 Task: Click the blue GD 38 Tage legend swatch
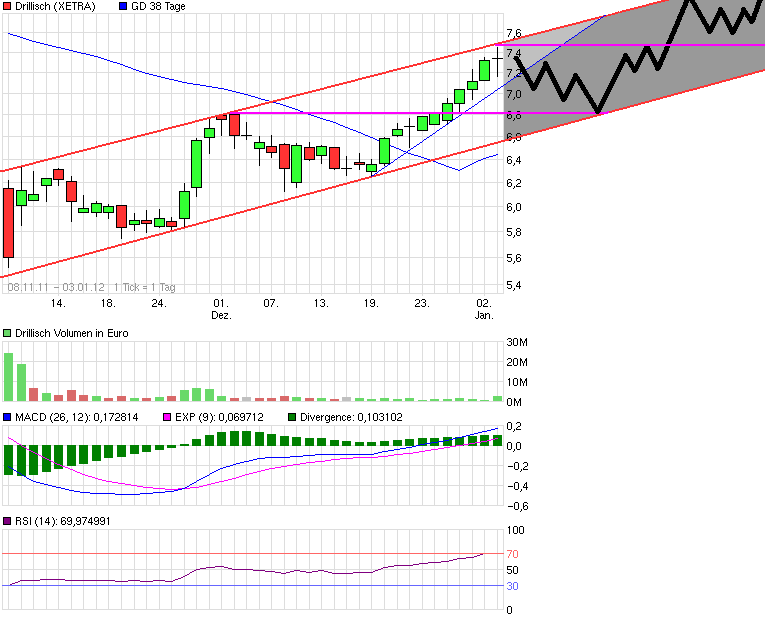[x=123, y=6]
